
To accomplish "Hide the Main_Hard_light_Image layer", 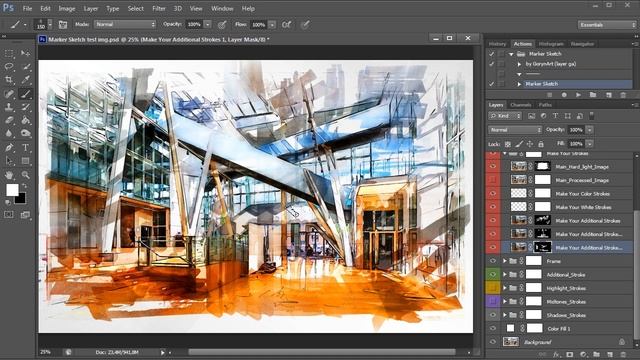I will [x=493, y=167].
